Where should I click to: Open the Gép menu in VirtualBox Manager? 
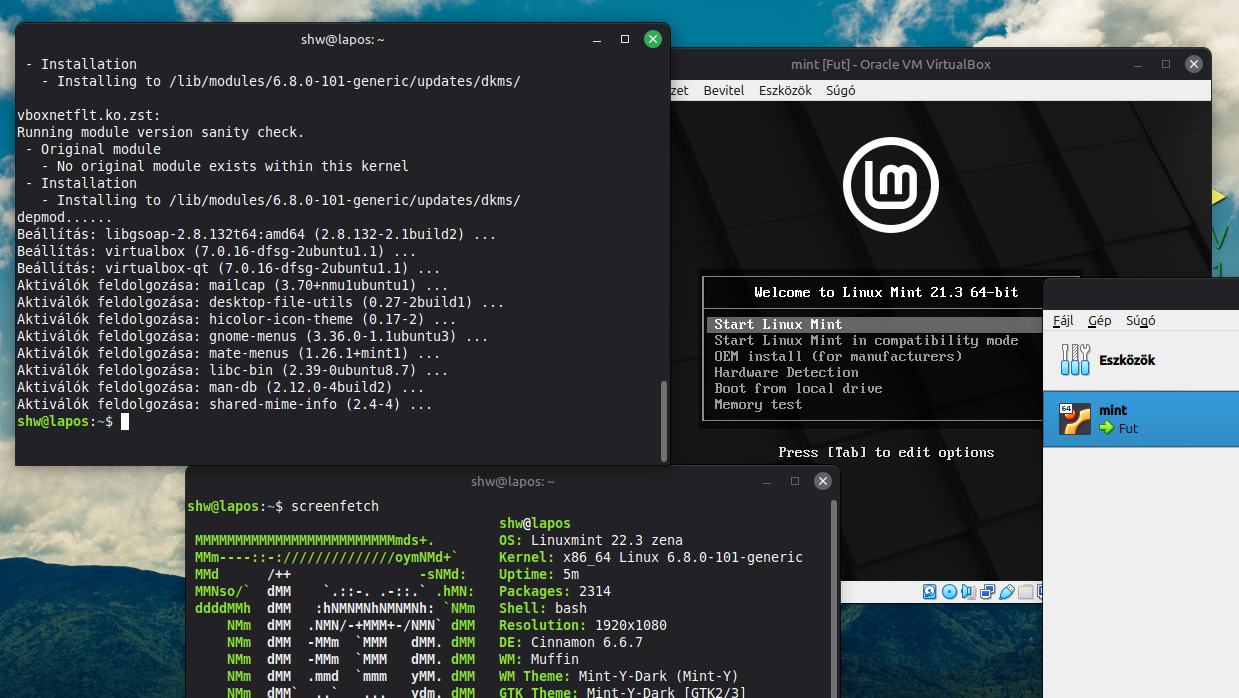tap(1099, 321)
